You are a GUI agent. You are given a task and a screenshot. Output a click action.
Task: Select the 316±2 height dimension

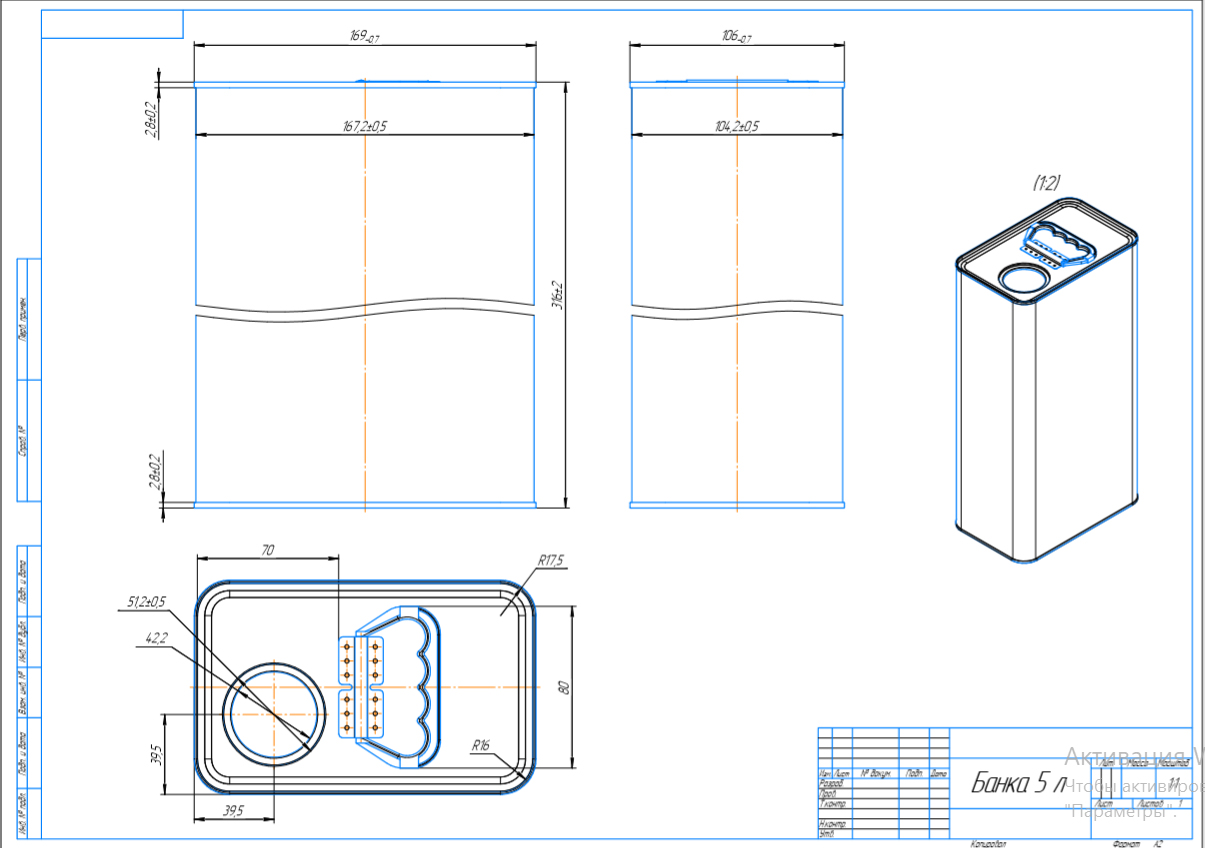click(558, 295)
